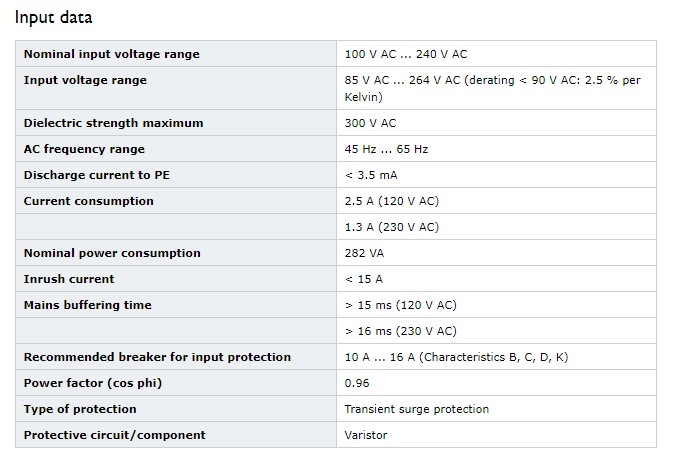Select the Dielectric strength maximum label
673x465 pixels.
click(x=113, y=123)
